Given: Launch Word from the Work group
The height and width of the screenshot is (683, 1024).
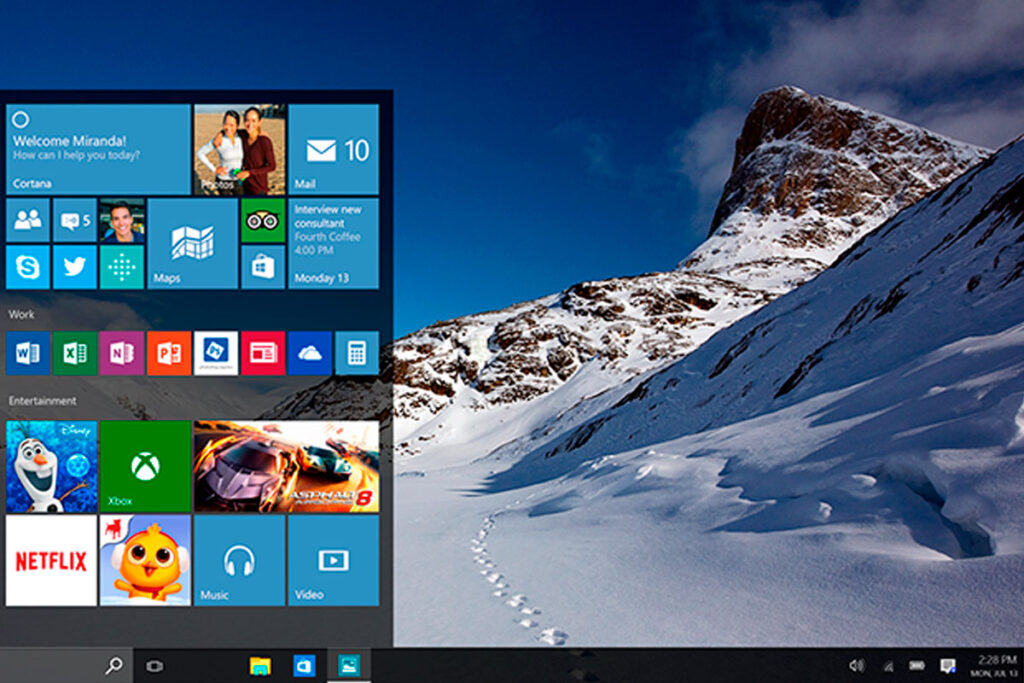Looking at the screenshot, I should point(28,353).
